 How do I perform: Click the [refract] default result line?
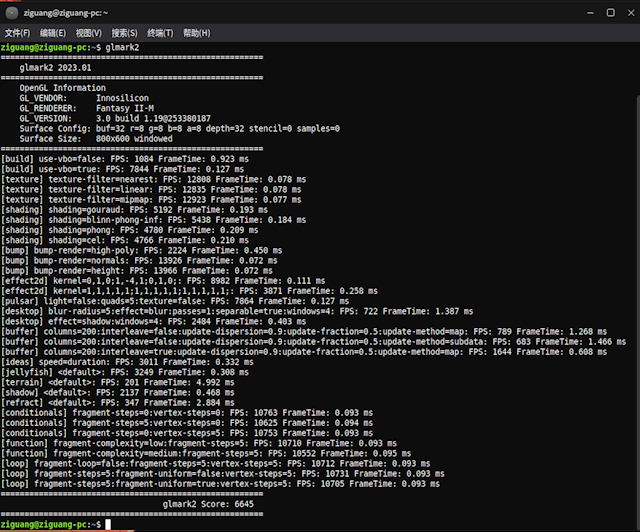[x=128, y=401]
